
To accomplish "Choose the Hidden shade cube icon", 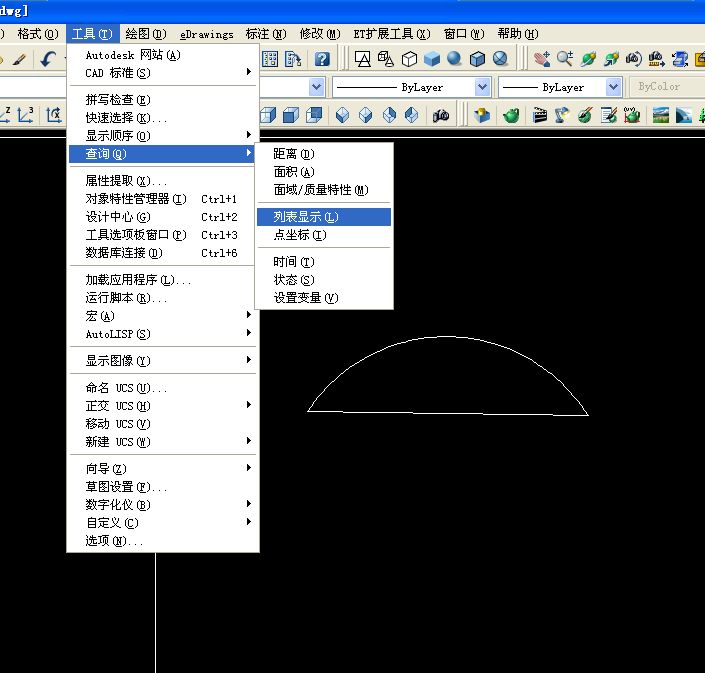I will coord(409,59).
